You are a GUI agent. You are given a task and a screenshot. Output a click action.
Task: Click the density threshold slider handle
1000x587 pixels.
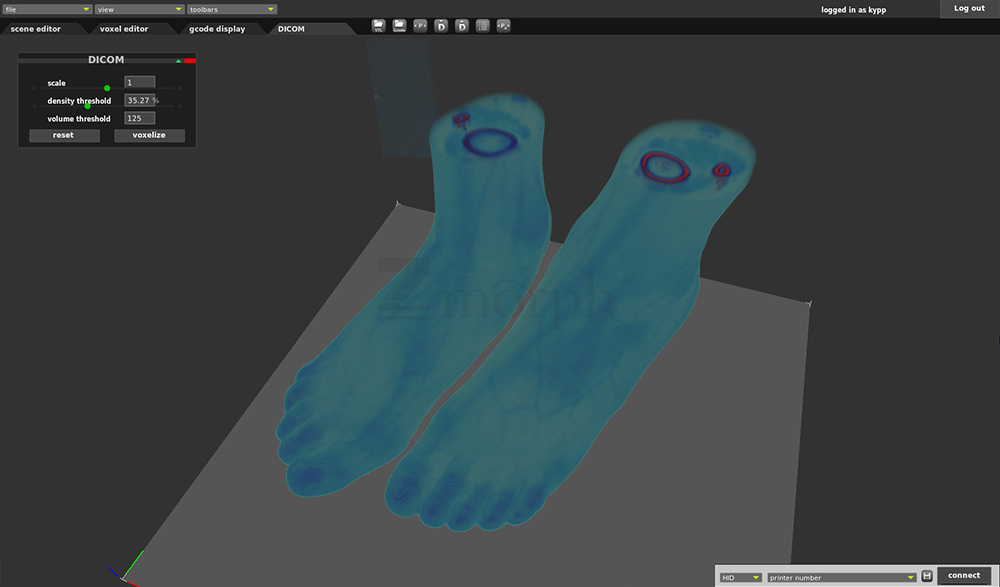point(88,106)
